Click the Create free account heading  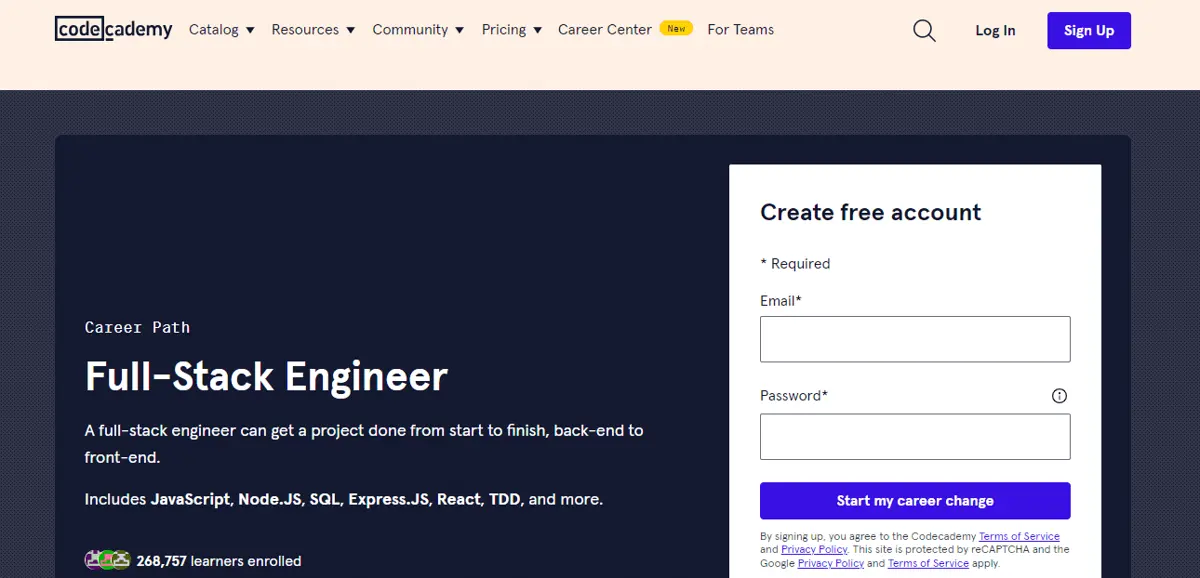pos(870,212)
